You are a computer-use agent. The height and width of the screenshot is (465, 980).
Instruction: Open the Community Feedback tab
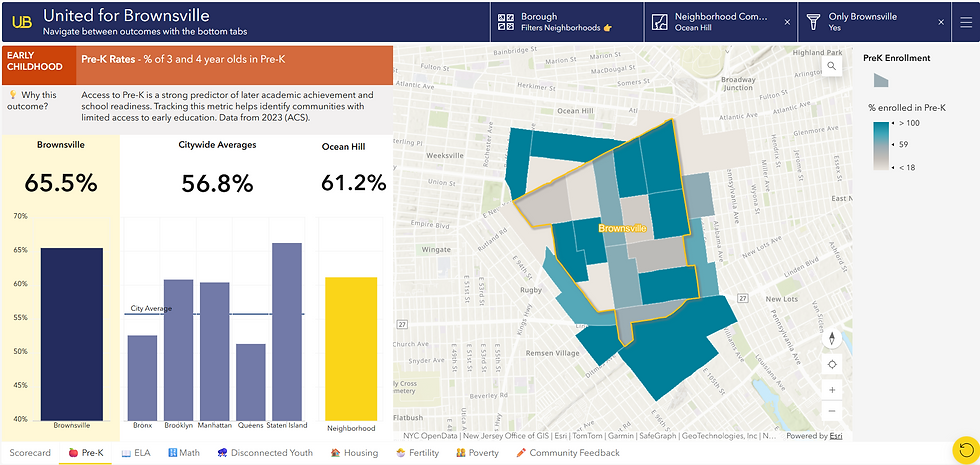568,452
